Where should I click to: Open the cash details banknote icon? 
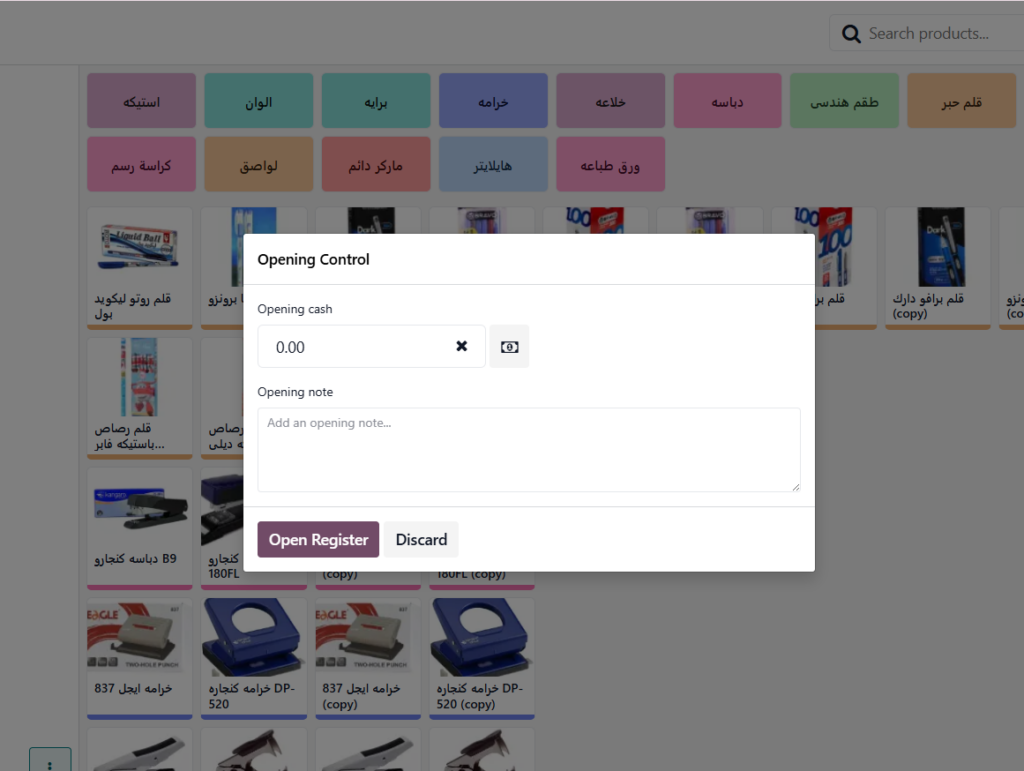[509, 347]
